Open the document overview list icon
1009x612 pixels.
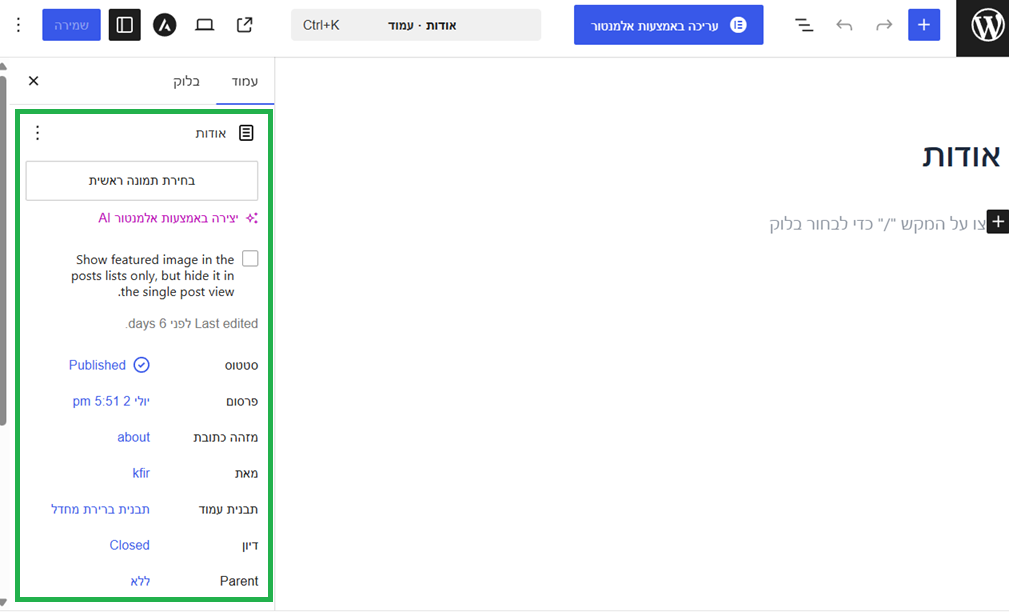pos(804,25)
